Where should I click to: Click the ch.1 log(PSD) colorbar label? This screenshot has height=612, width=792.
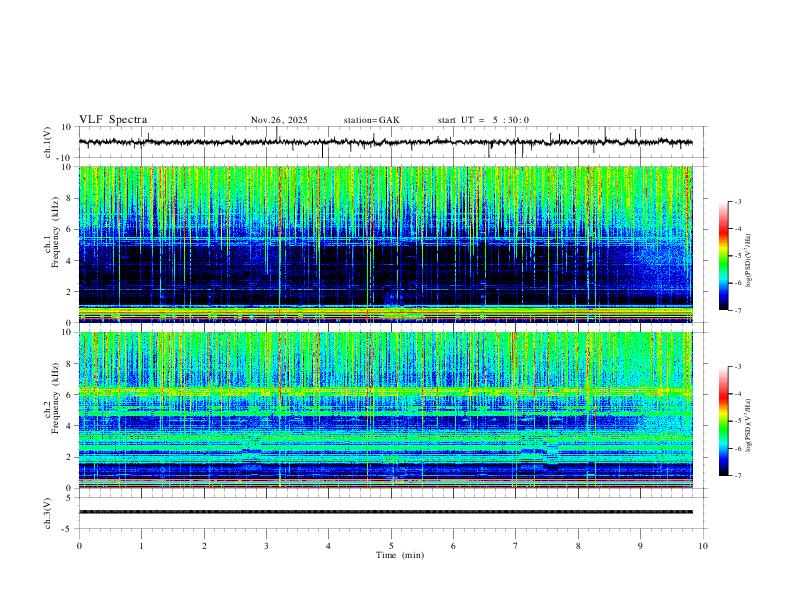[x=749, y=260]
